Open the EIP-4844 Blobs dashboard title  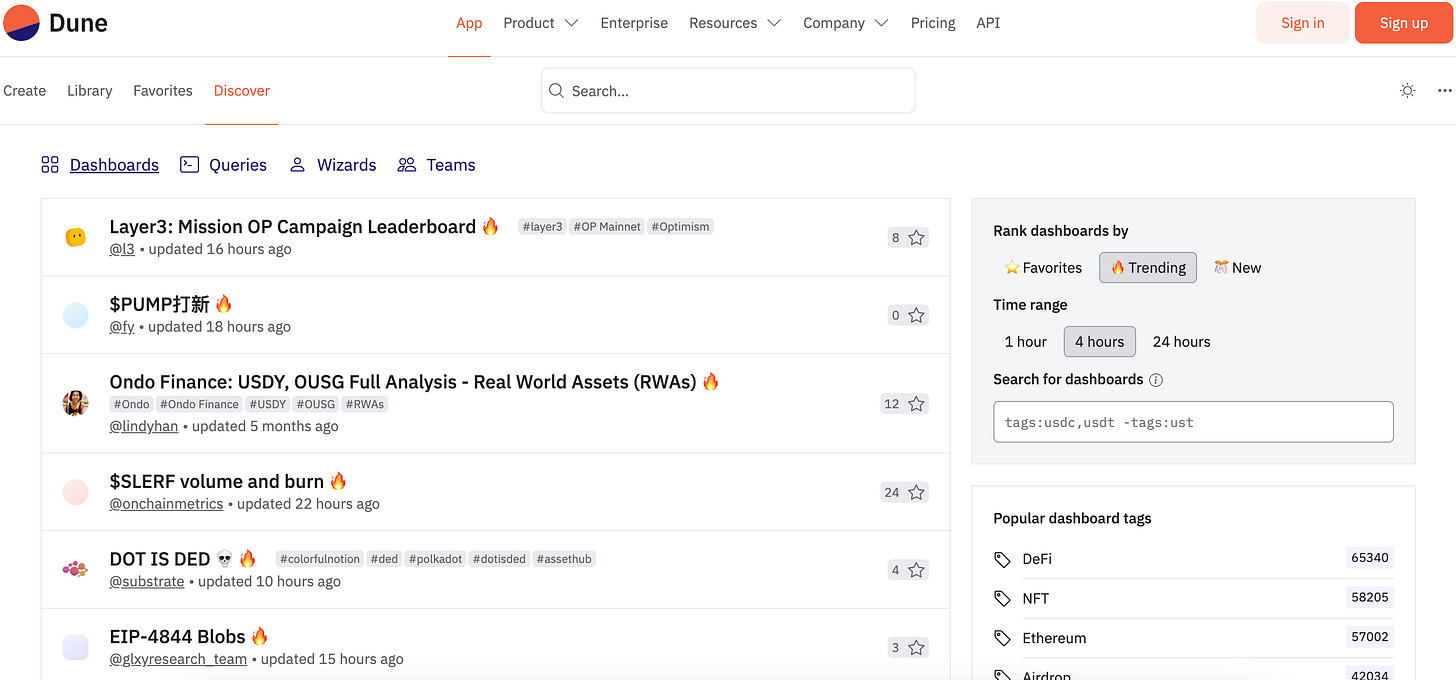[x=178, y=636]
